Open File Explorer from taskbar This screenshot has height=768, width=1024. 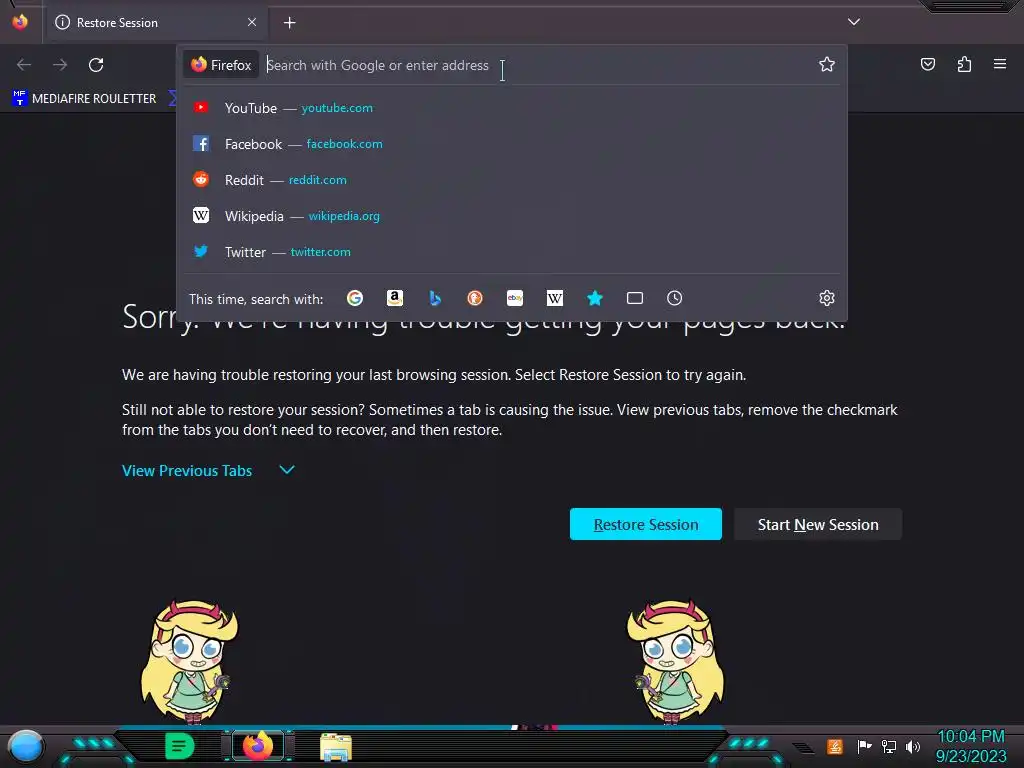click(x=336, y=746)
